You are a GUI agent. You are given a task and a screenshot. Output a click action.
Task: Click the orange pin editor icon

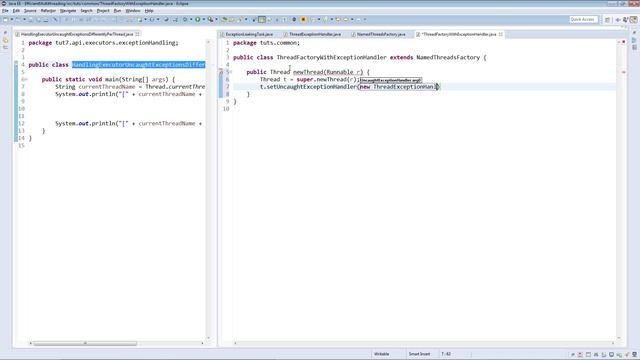pyautogui.click(x=303, y=19)
